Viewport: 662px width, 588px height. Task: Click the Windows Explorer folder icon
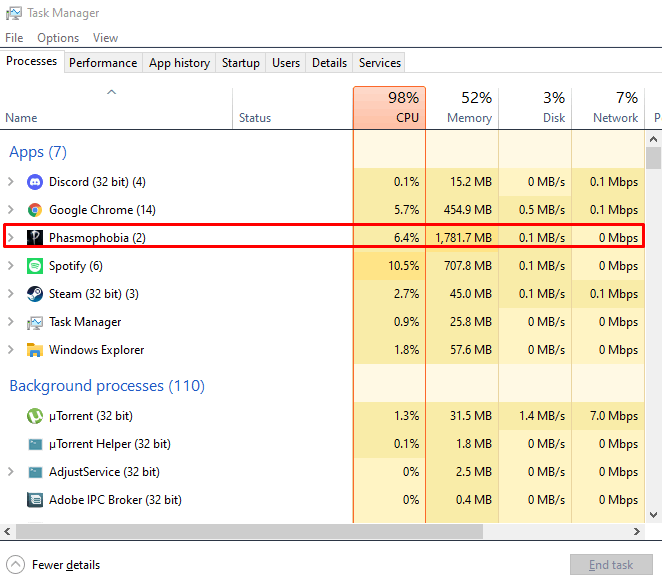point(35,350)
